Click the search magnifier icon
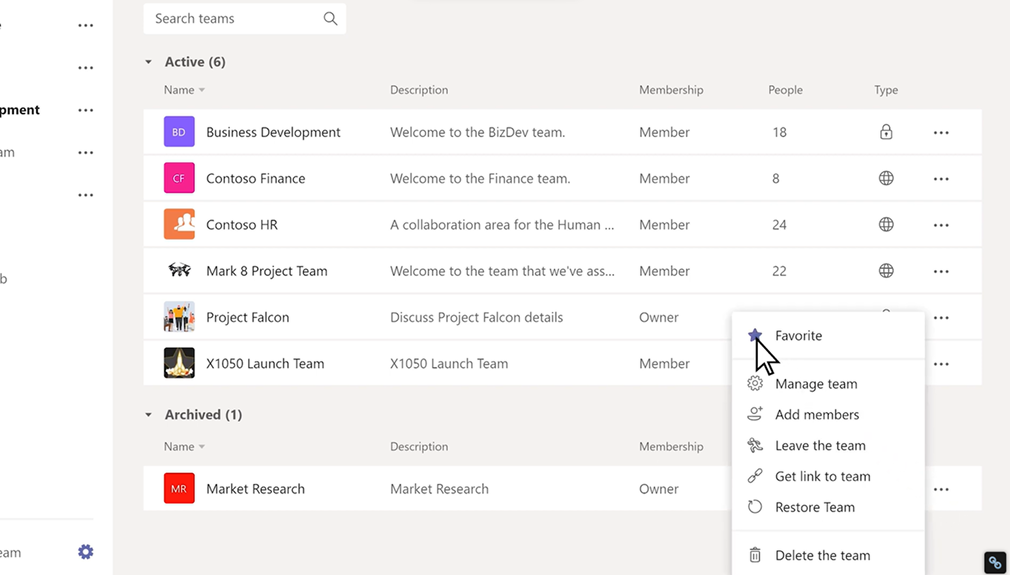Viewport: 1010px width, 575px height. (x=330, y=19)
